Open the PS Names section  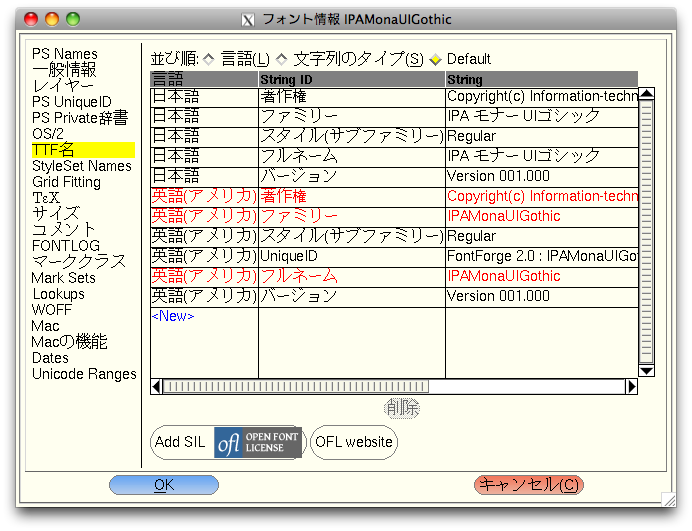(65, 54)
